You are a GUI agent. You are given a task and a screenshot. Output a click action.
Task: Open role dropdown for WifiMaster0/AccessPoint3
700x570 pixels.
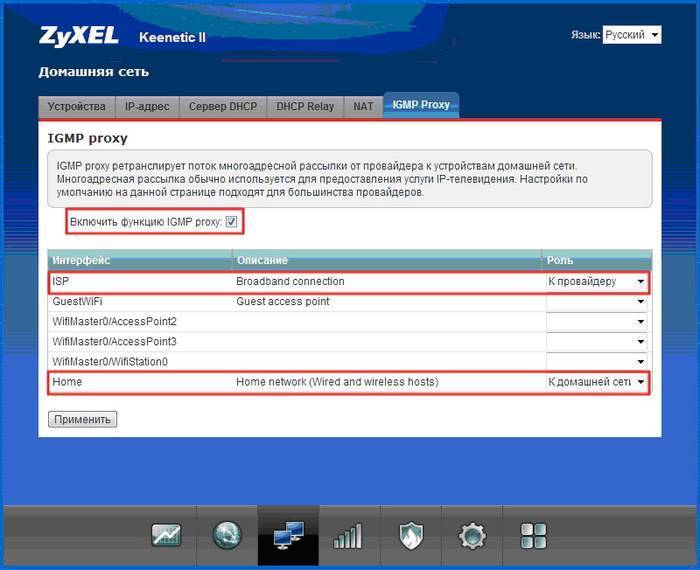point(596,342)
